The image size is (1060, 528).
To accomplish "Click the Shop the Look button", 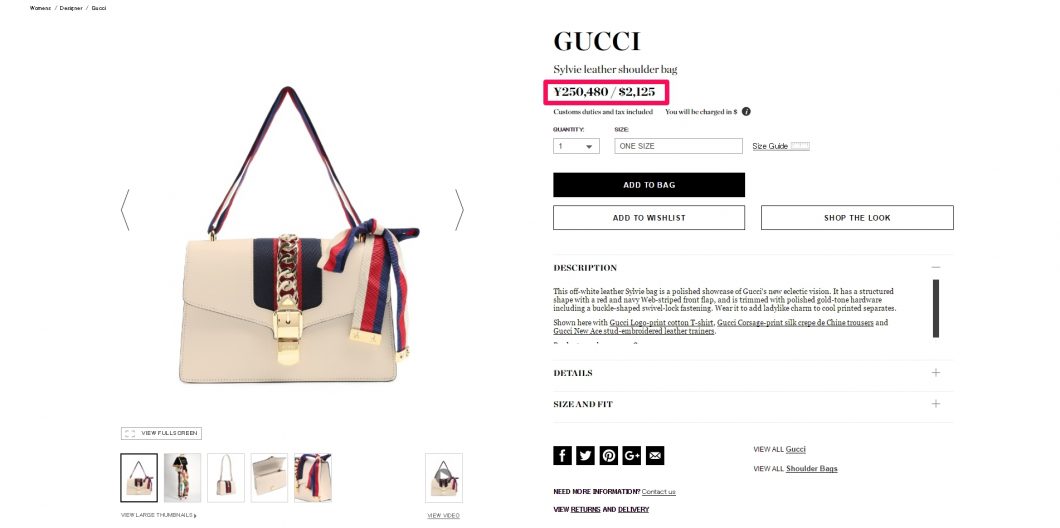I will 857,218.
